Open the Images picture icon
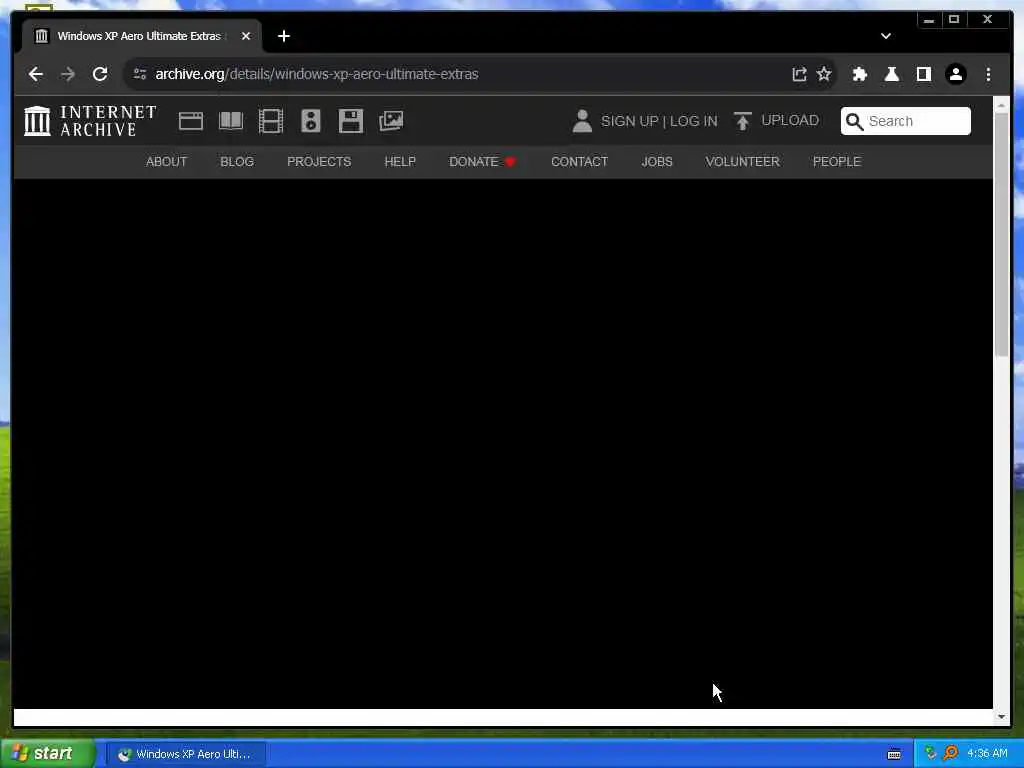Image resolution: width=1024 pixels, height=768 pixels. (x=391, y=121)
